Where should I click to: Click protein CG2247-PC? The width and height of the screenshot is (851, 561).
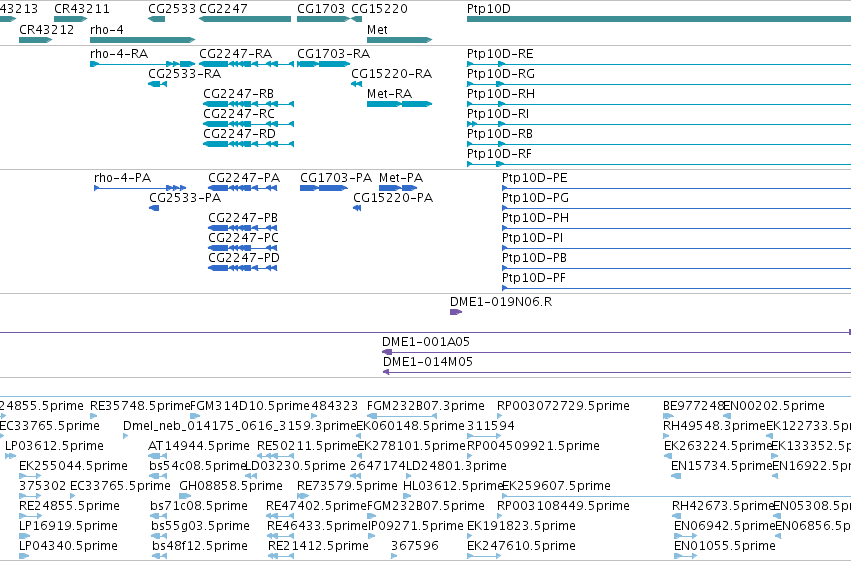tap(244, 238)
